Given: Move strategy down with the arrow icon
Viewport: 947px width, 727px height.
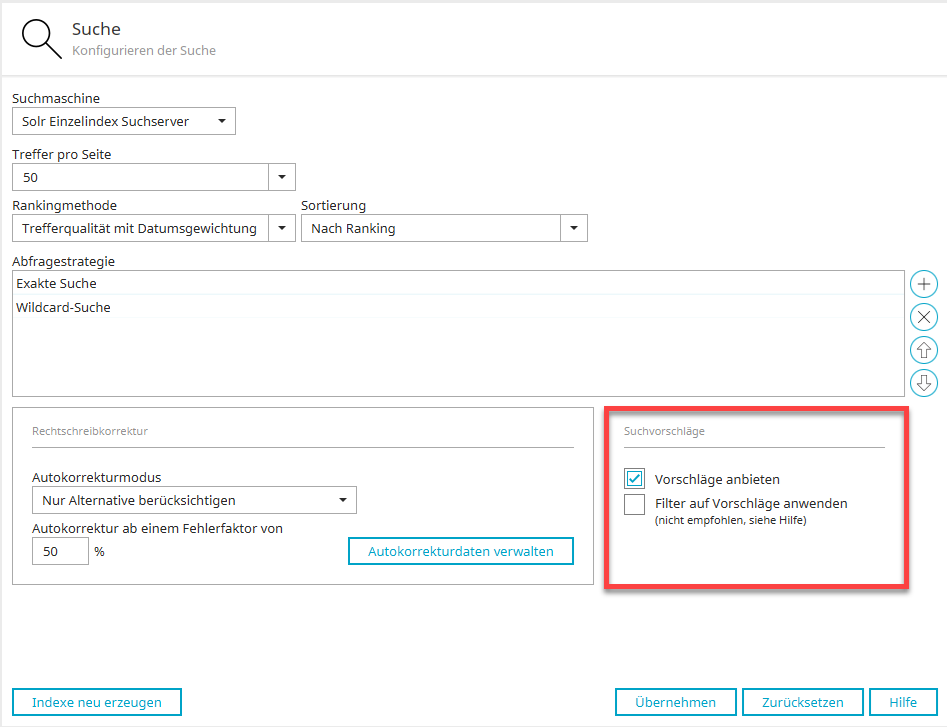Looking at the screenshot, I should (924, 382).
